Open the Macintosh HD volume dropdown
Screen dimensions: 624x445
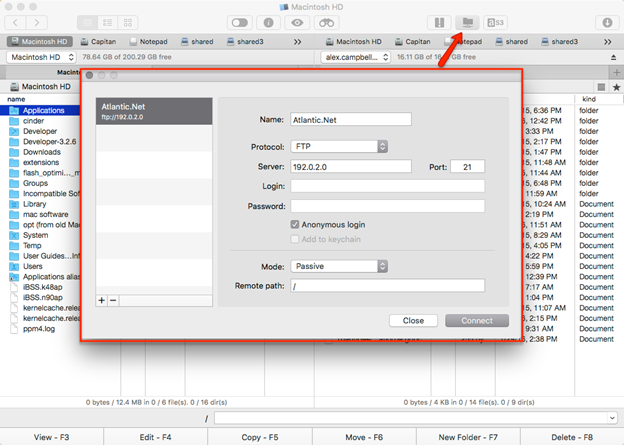tap(41, 57)
